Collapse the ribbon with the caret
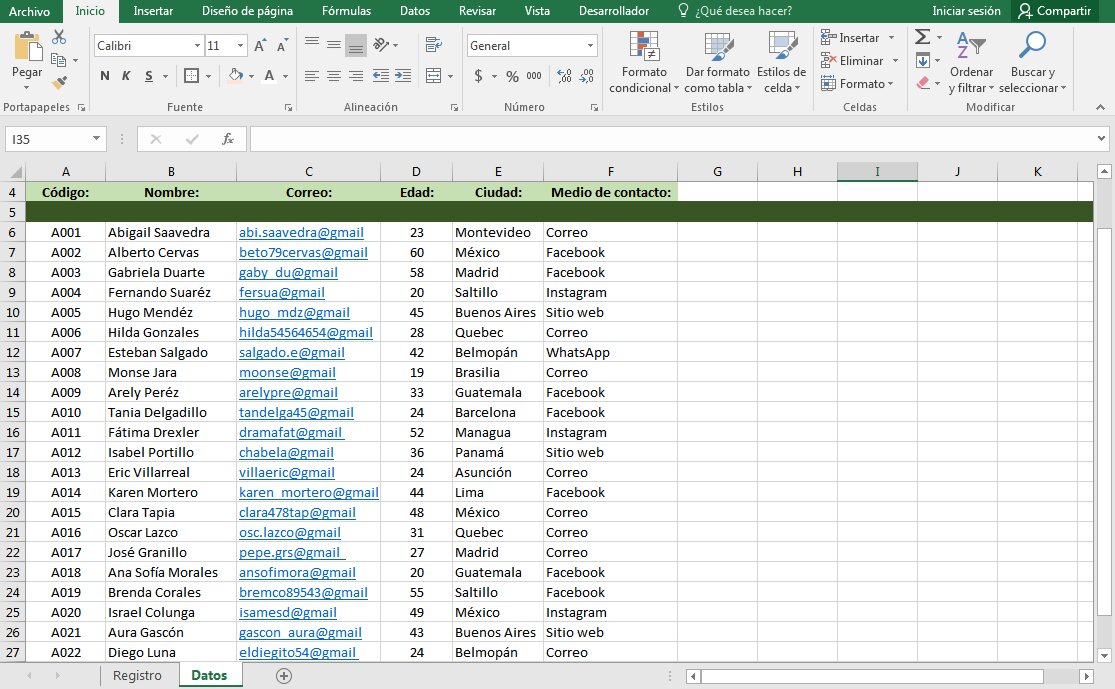The width and height of the screenshot is (1115, 689). 1100,107
